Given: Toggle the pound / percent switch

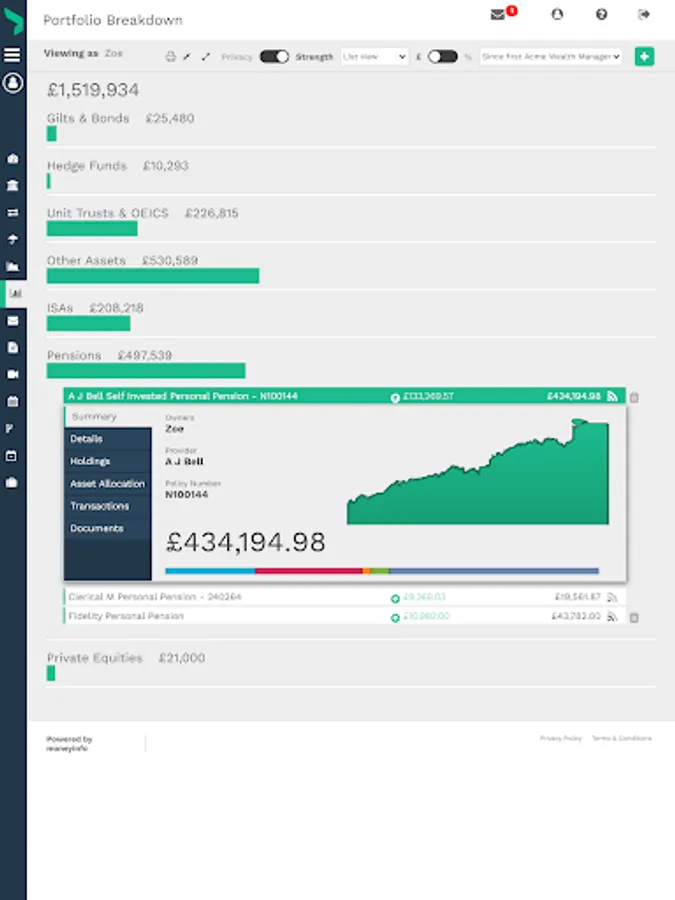Looking at the screenshot, I should pyautogui.click(x=443, y=56).
